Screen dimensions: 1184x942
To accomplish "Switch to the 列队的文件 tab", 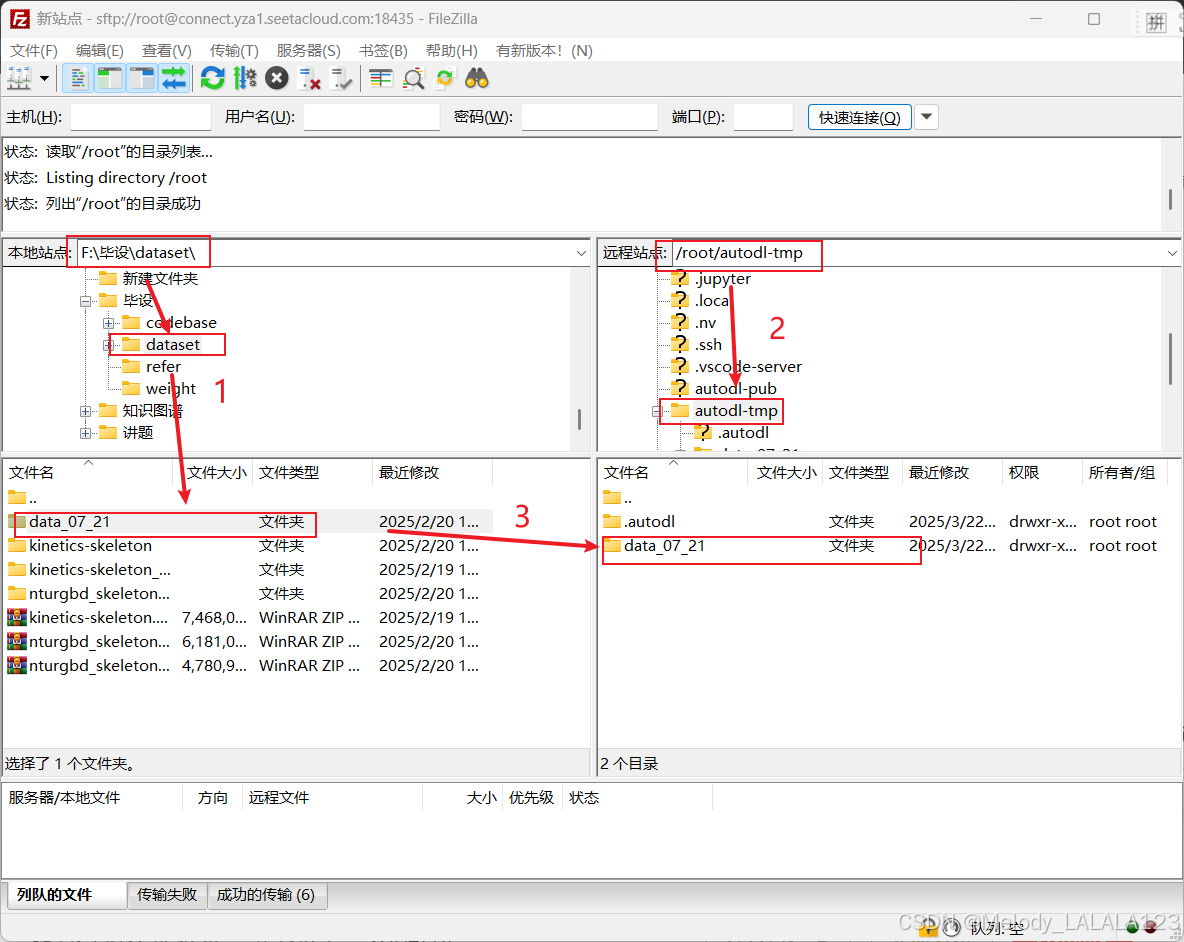I will point(66,895).
